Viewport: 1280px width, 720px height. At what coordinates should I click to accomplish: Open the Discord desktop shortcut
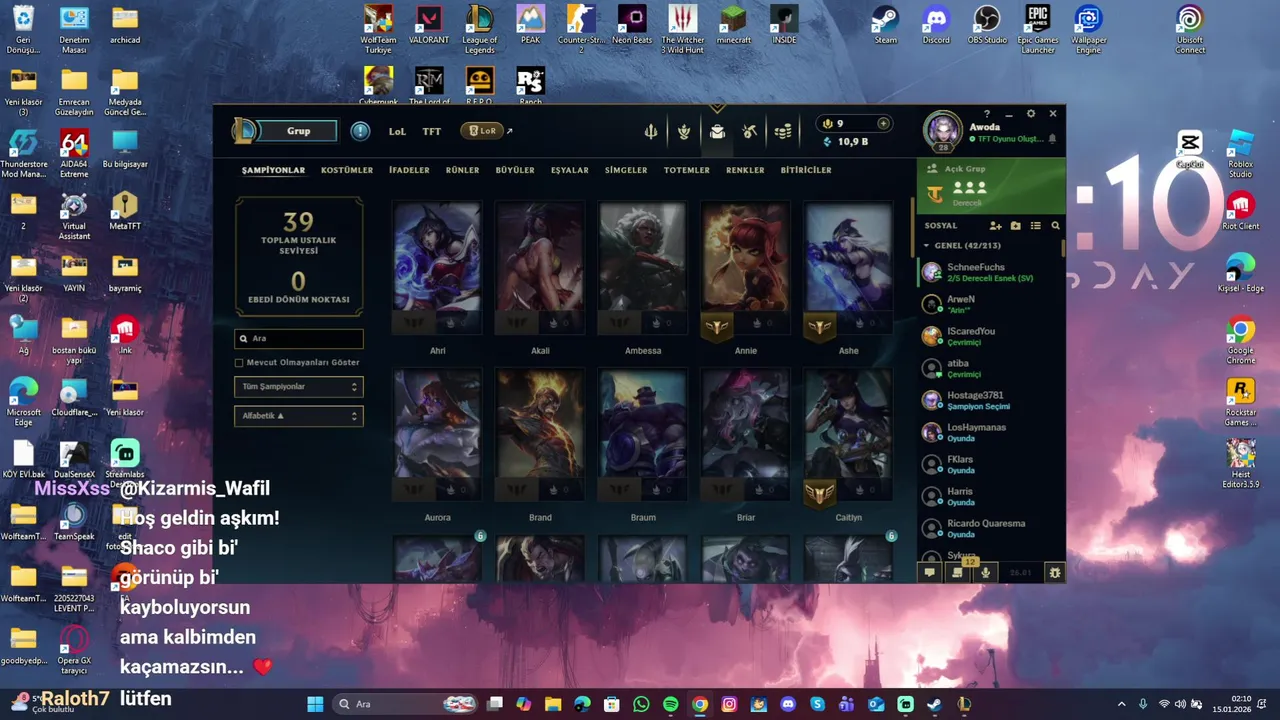pos(936,26)
